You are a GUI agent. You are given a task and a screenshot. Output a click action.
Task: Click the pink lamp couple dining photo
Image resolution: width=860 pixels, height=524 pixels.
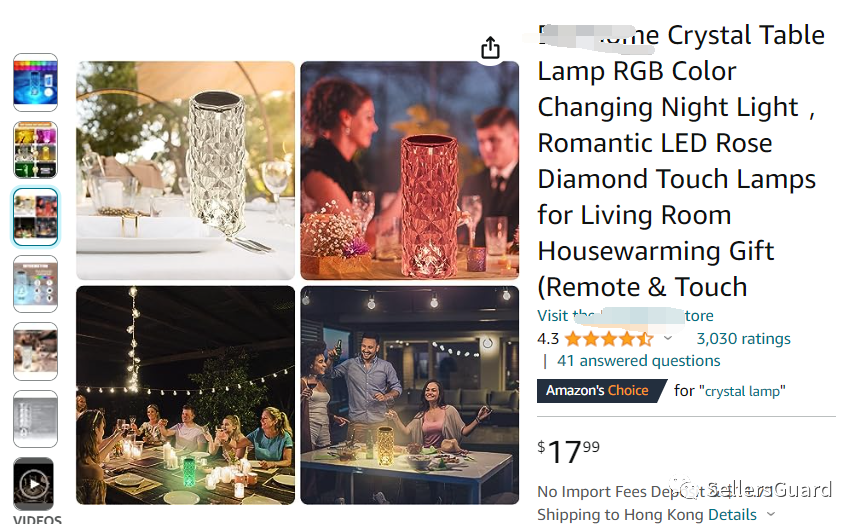coord(410,171)
